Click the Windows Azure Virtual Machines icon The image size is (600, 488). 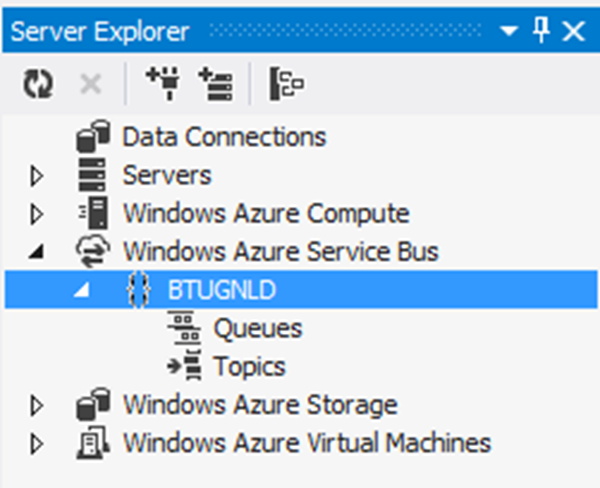click(93, 443)
